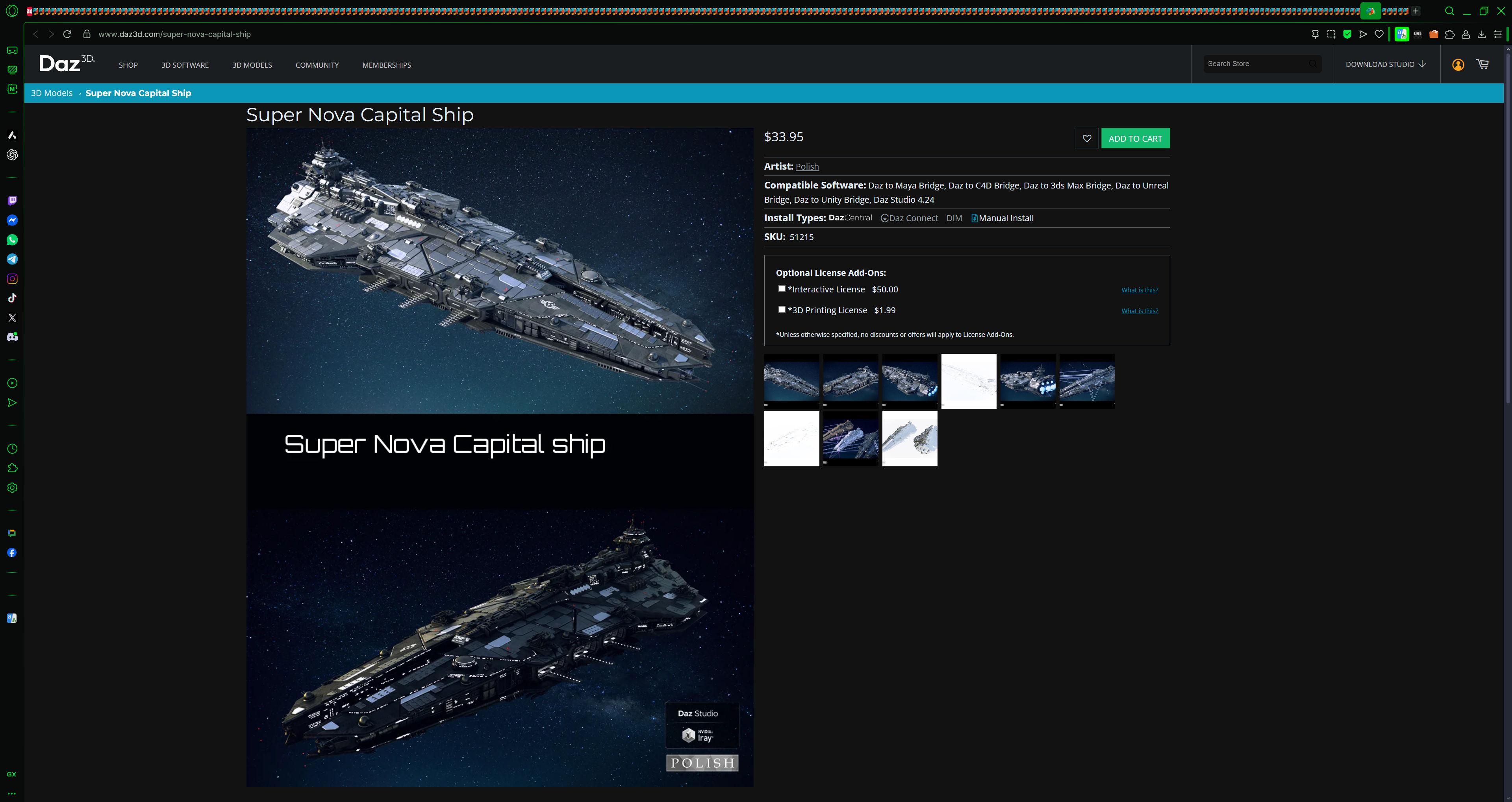Open X (Twitter) in sidebar

[12, 318]
